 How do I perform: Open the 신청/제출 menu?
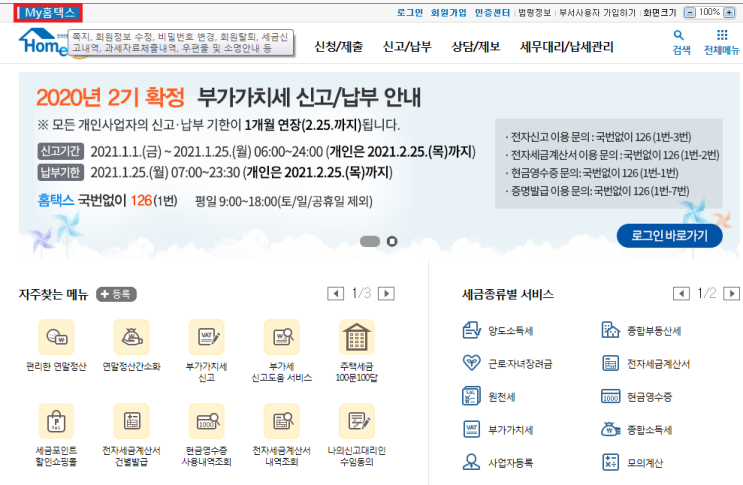tap(338, 46)
